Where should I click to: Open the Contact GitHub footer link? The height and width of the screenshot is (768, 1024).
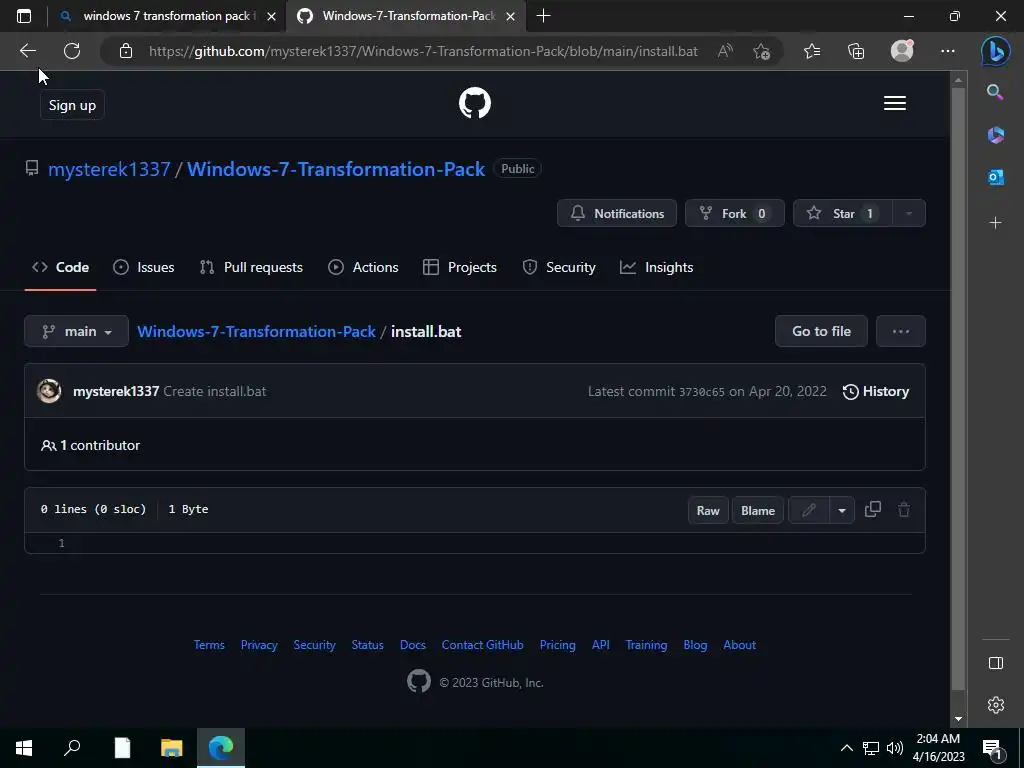click(x=482, y=645)
